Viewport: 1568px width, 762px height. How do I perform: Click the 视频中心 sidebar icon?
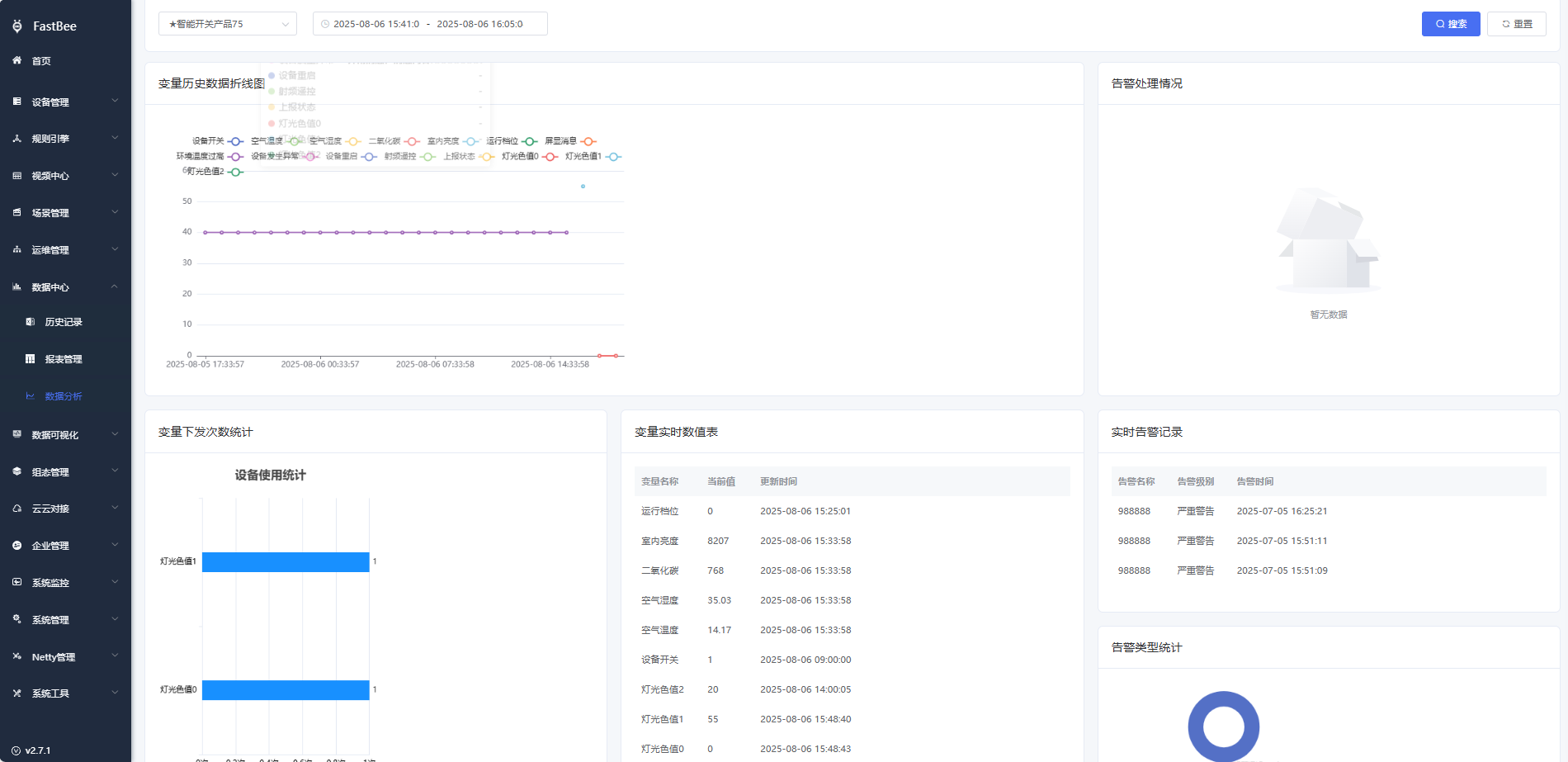[17, 176]
